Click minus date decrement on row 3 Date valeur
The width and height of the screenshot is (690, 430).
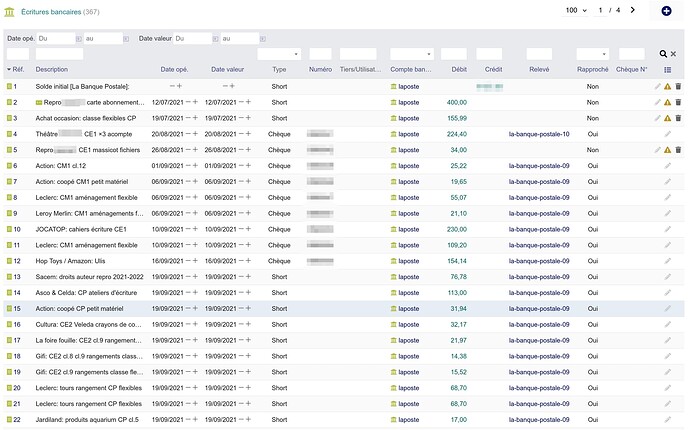pyautogui.click(x=241, y=118)
